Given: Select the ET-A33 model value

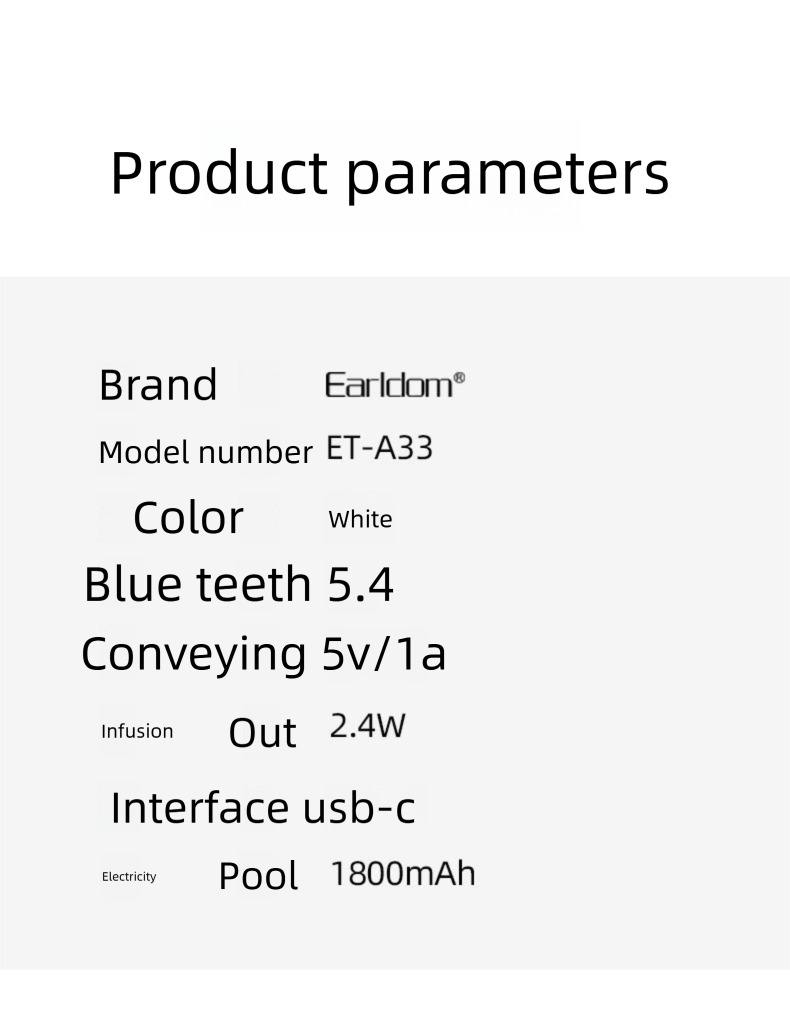Looking at the screenshot, I should 380,448.
